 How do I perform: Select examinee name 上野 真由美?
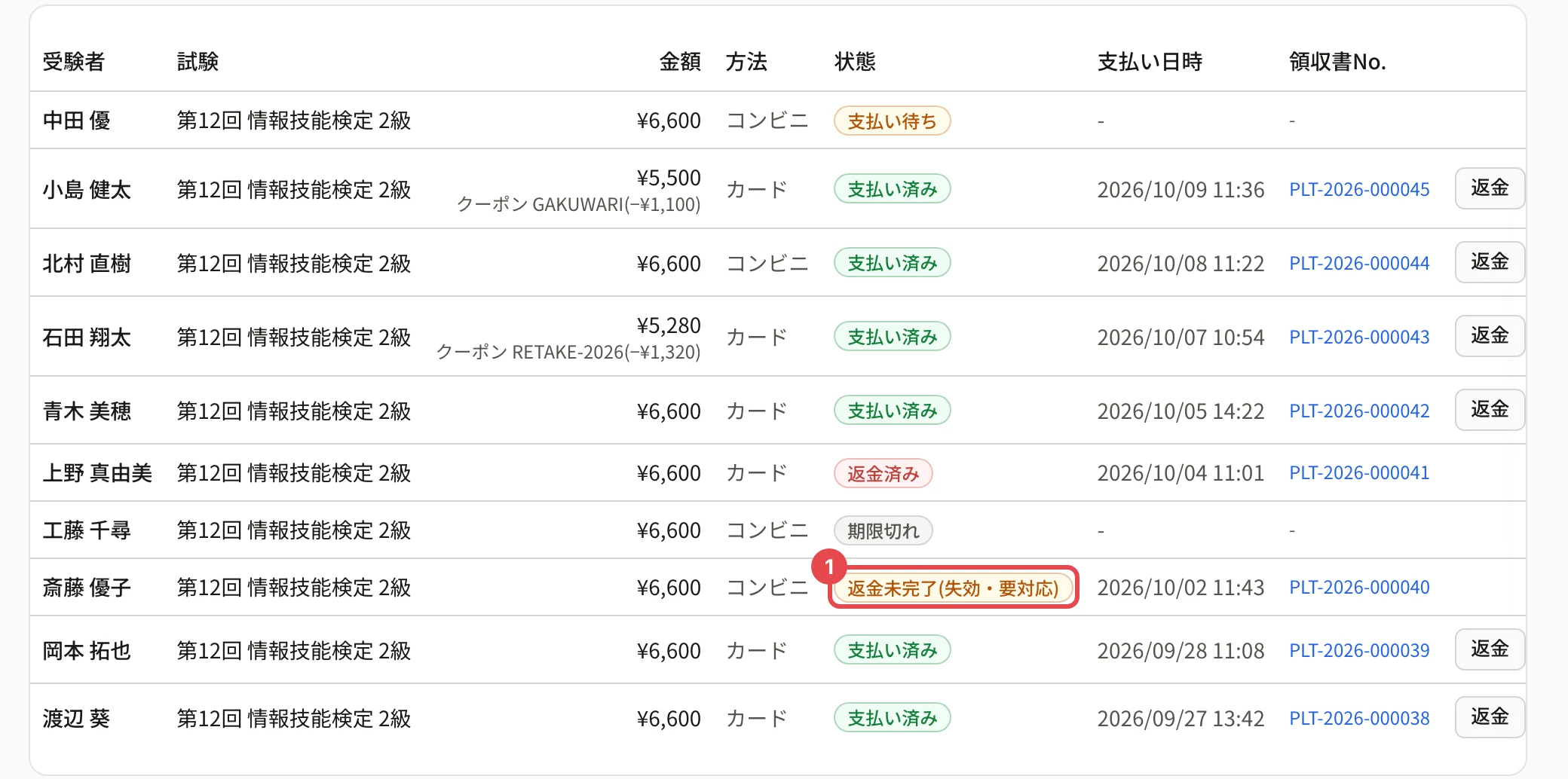pos(97,472)
